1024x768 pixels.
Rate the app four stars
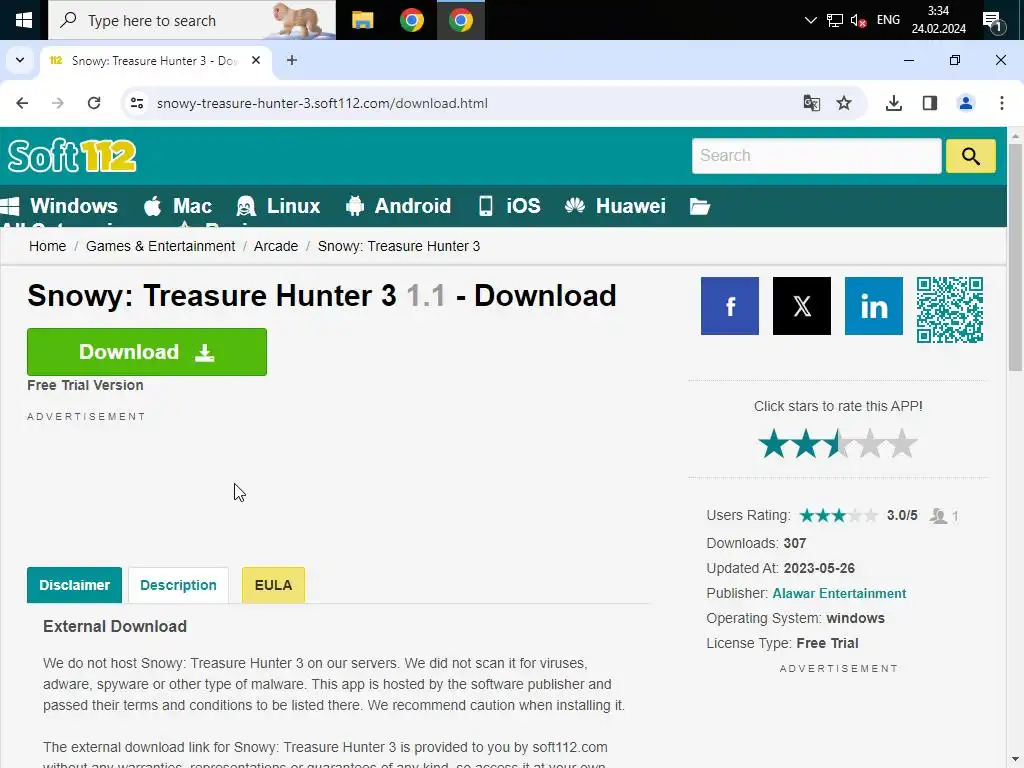pos(871,444)
